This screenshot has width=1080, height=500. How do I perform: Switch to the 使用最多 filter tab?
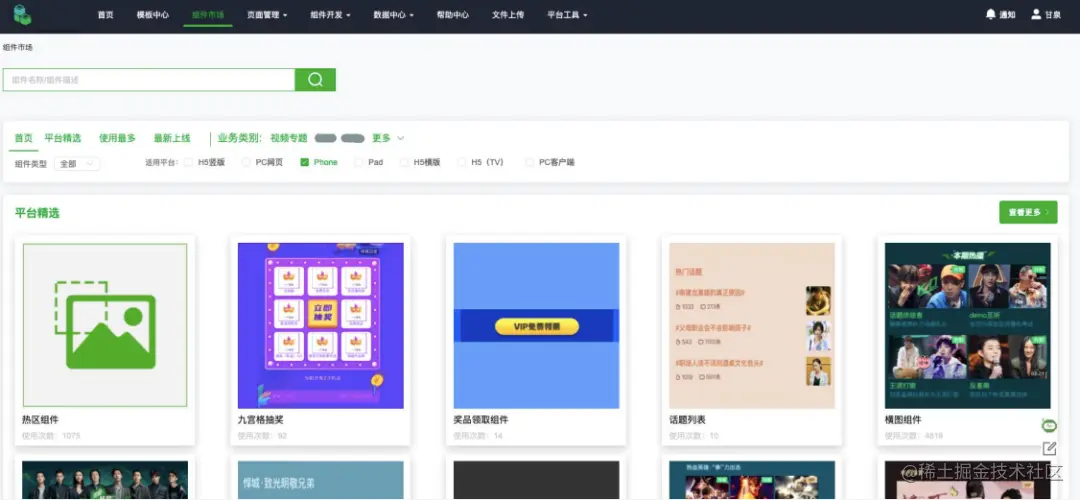tap(117, 138)
